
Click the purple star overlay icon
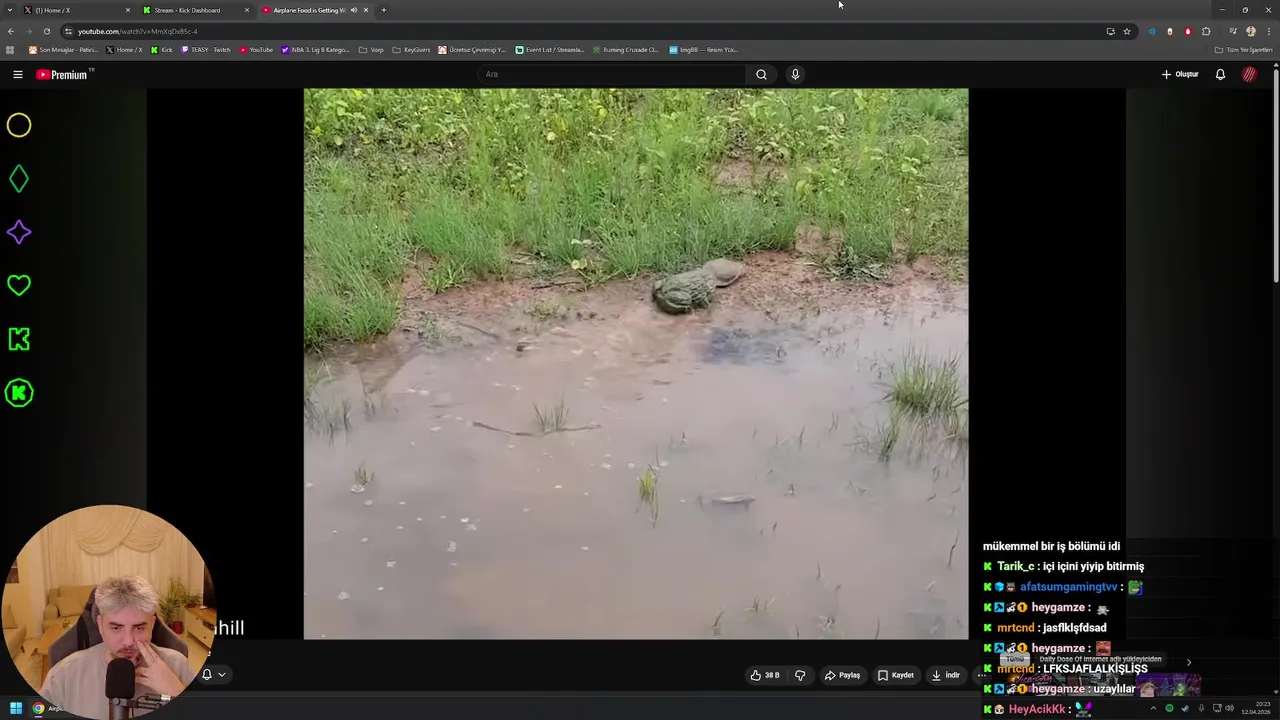click(x=19, y=232)
